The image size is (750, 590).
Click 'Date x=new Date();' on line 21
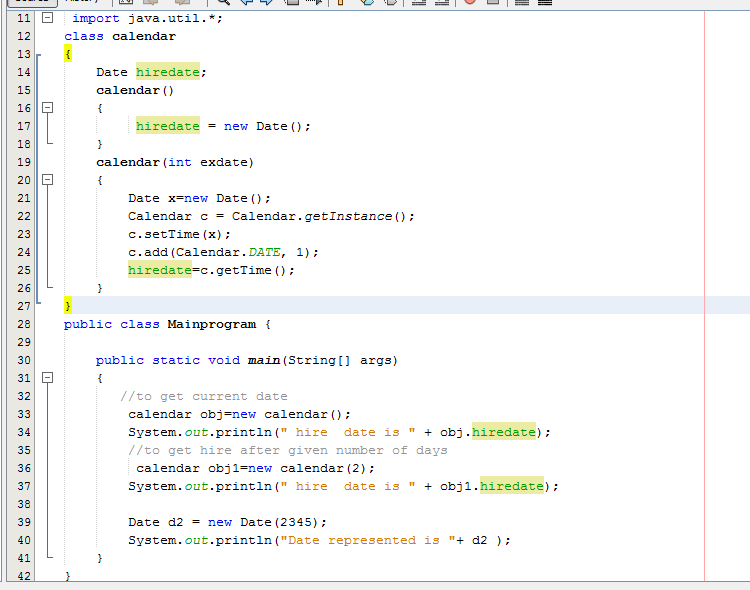(x=199, y=198)
